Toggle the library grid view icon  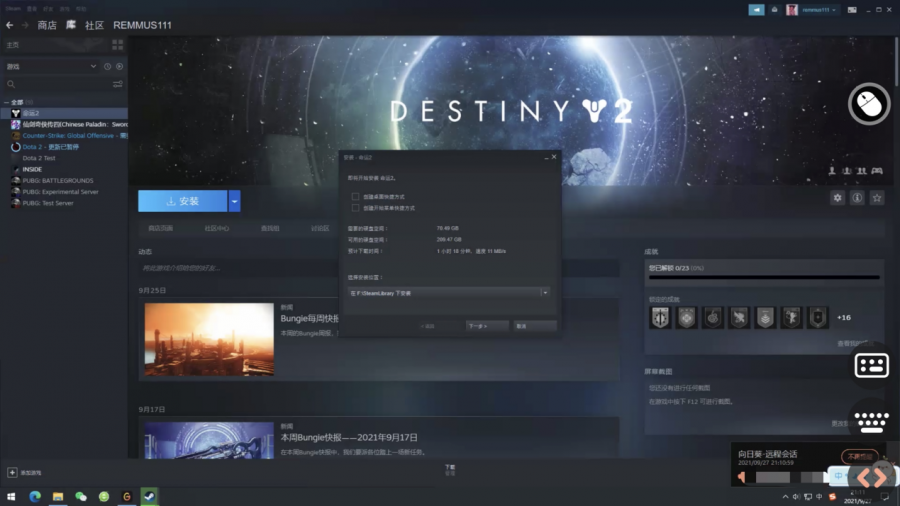point(118,45)
